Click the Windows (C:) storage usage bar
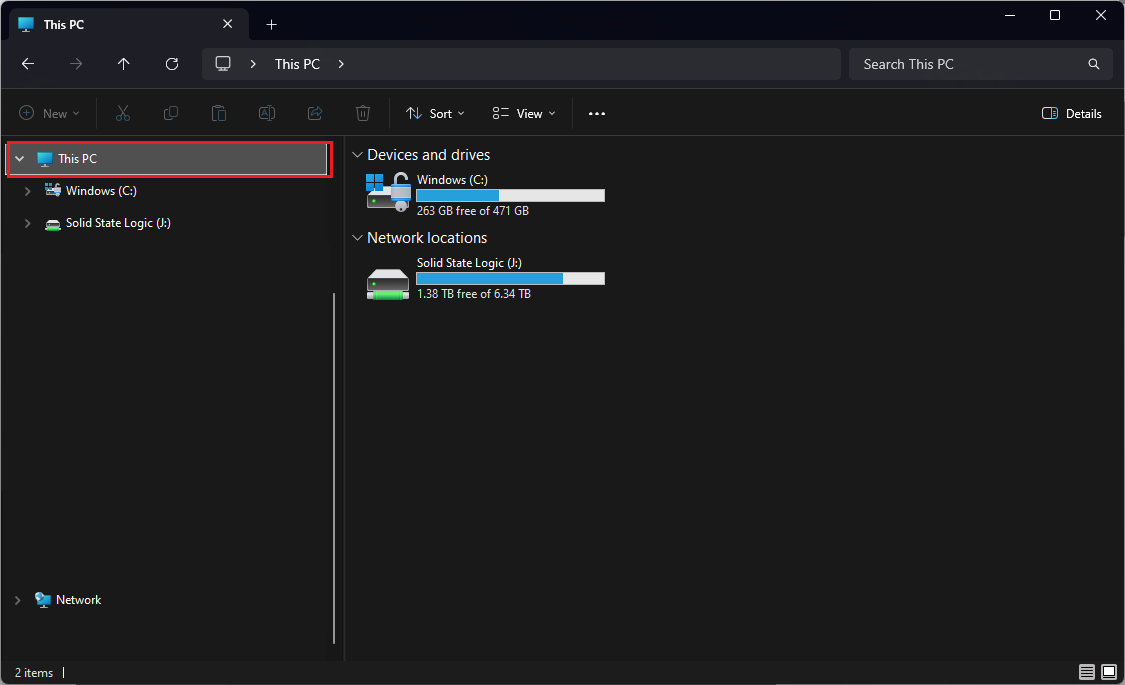The width and height of the screenshot is (1125, 685). click(511, 196)
